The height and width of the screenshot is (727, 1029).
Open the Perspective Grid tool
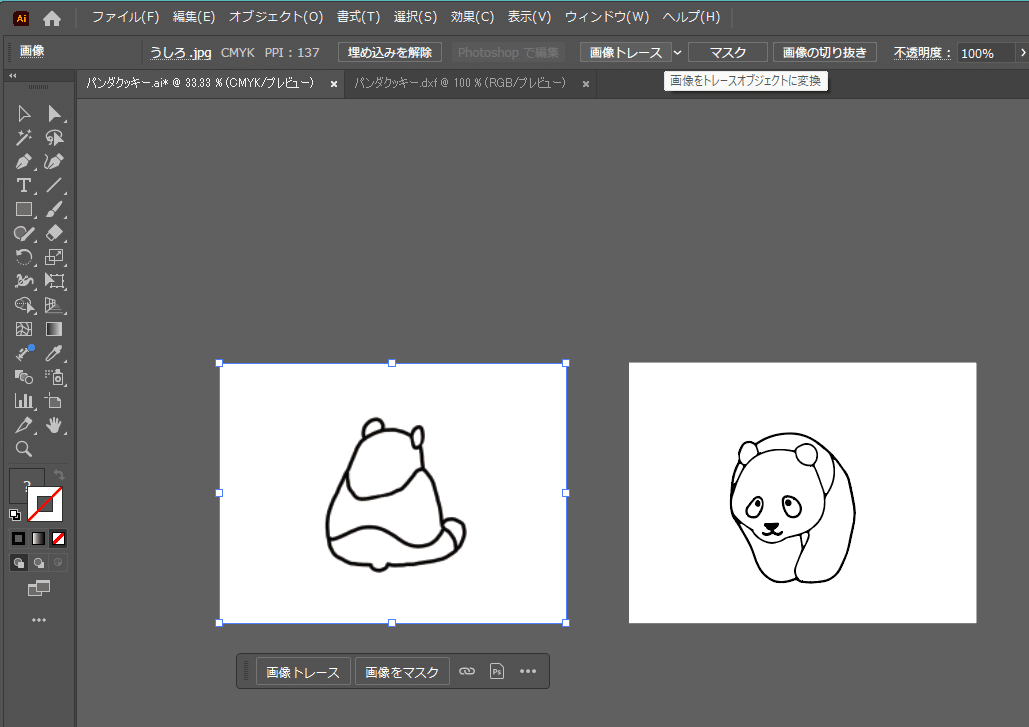(54, 305)
